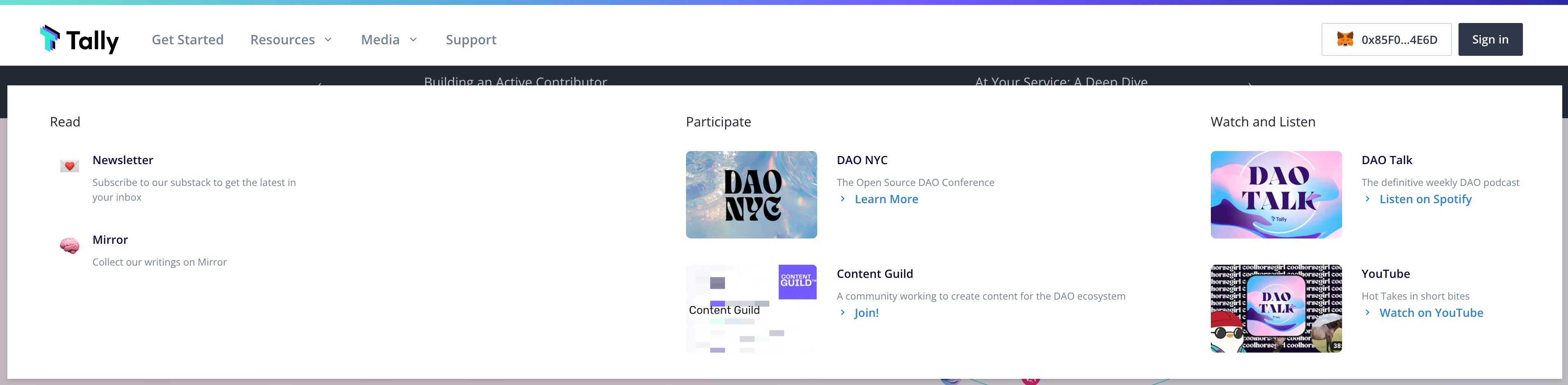Screen dimensions: 1568x385
Task: Open the Resources menu label
Action: tap(283, 39)
